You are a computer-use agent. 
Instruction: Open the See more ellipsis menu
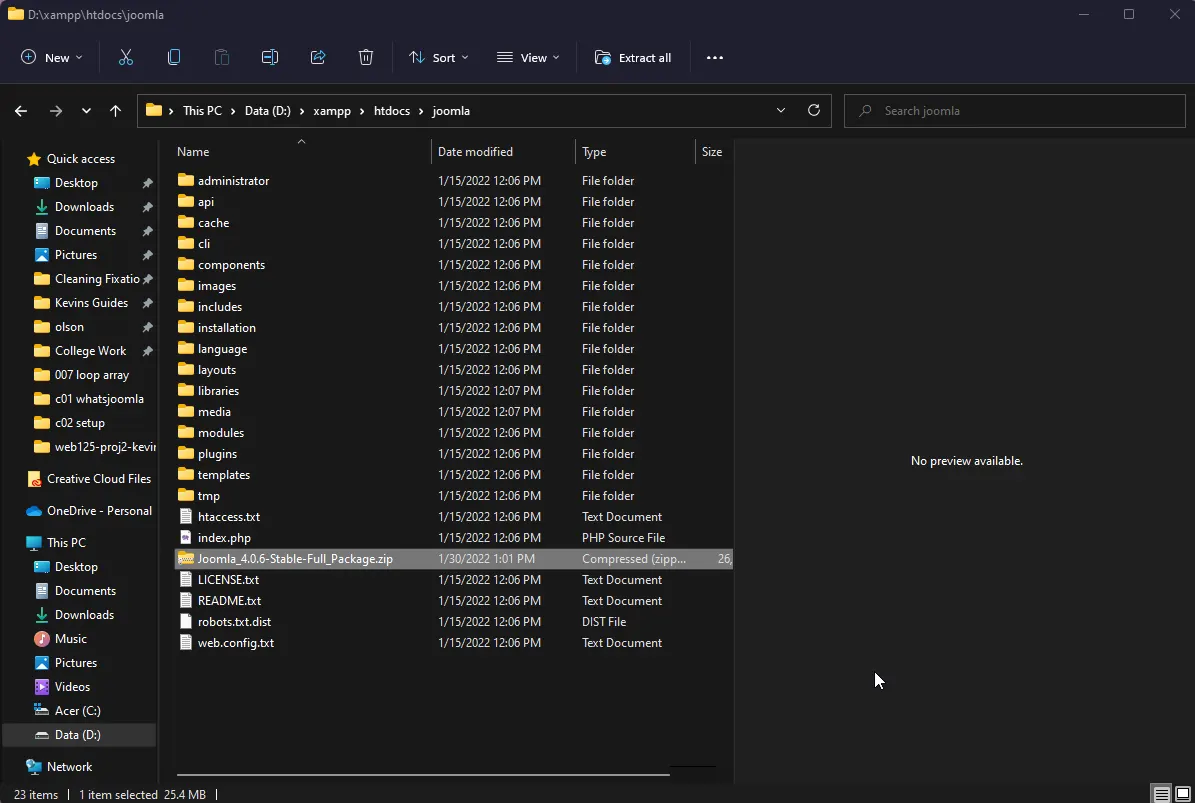(714, 58)
